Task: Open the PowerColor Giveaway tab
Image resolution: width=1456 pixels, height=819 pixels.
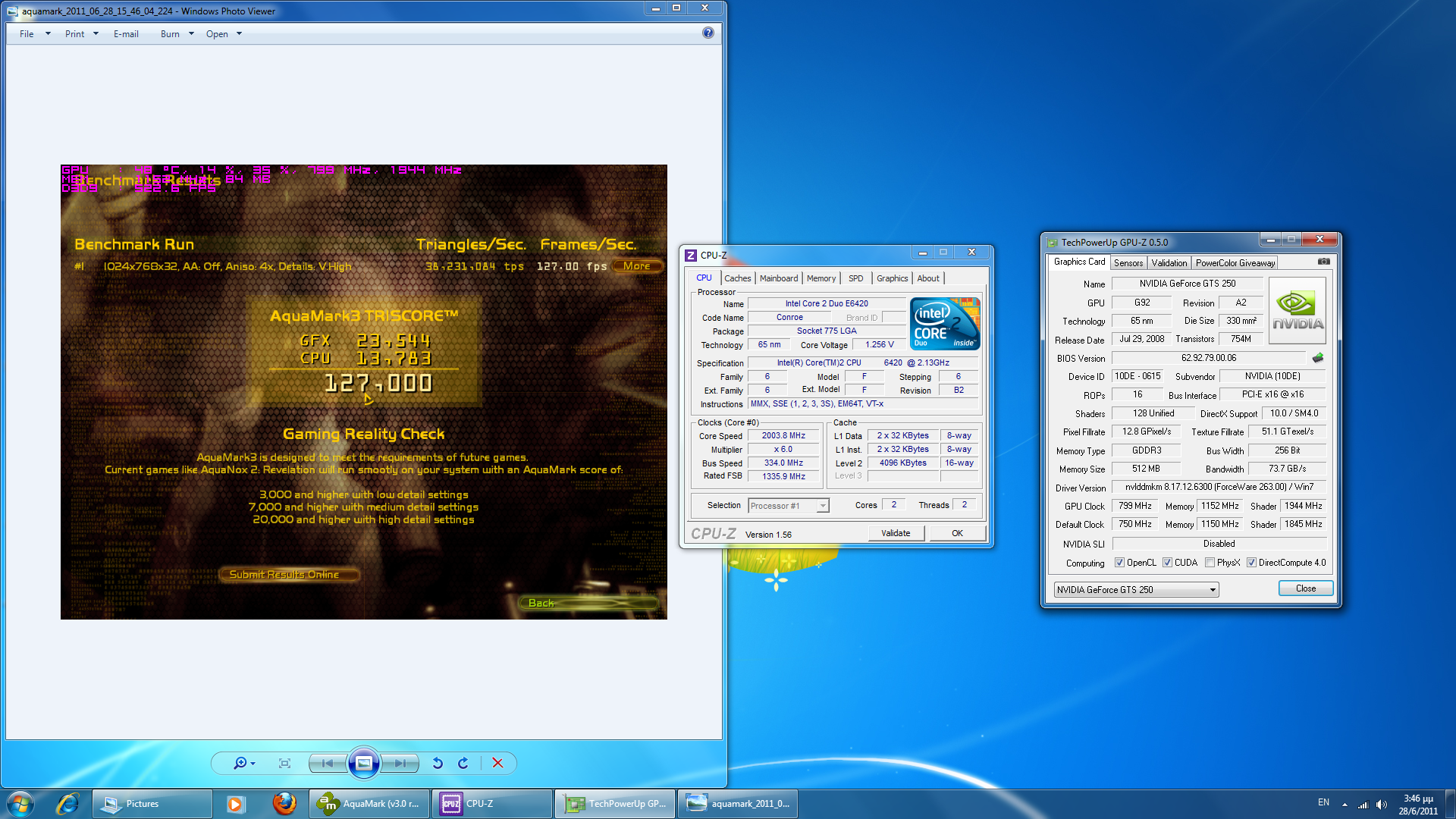Action: (1235, 263)
